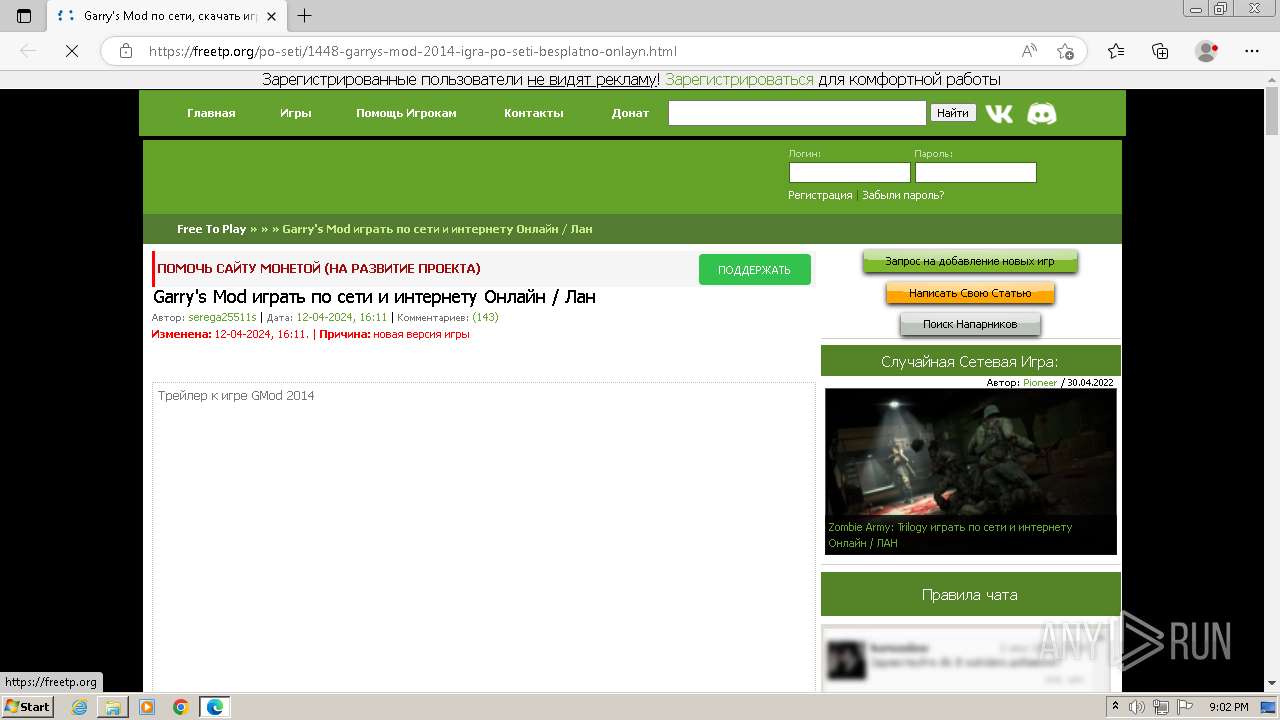Open Pioneer author link
Screen dimensions: 1280x720
tap(1040, 383)
